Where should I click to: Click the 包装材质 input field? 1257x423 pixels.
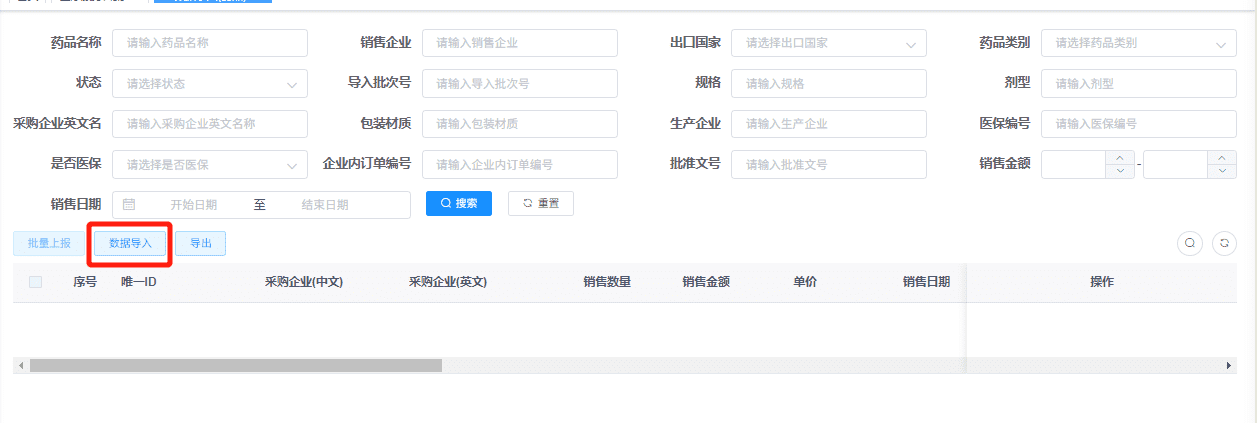click(x=520, y=124)
